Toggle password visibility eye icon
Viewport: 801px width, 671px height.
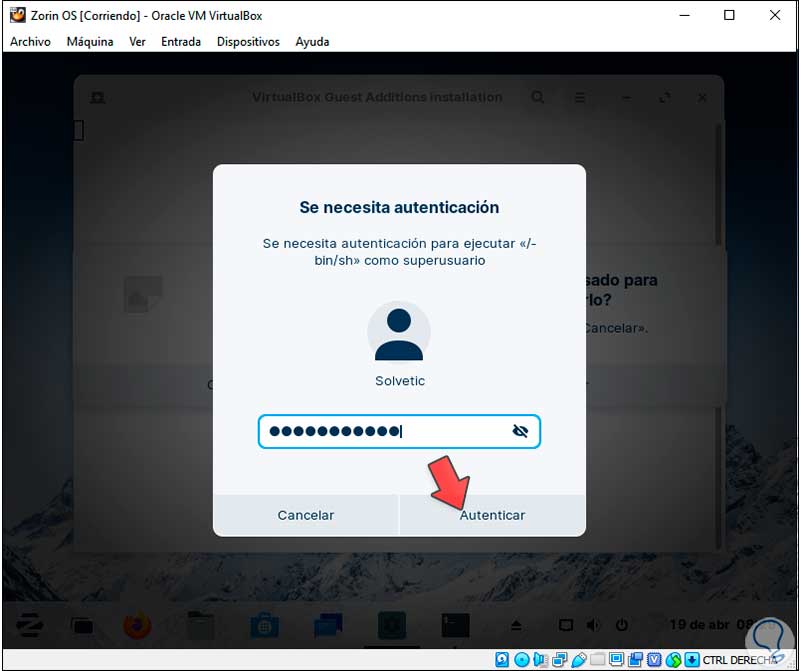pos(520,432)
